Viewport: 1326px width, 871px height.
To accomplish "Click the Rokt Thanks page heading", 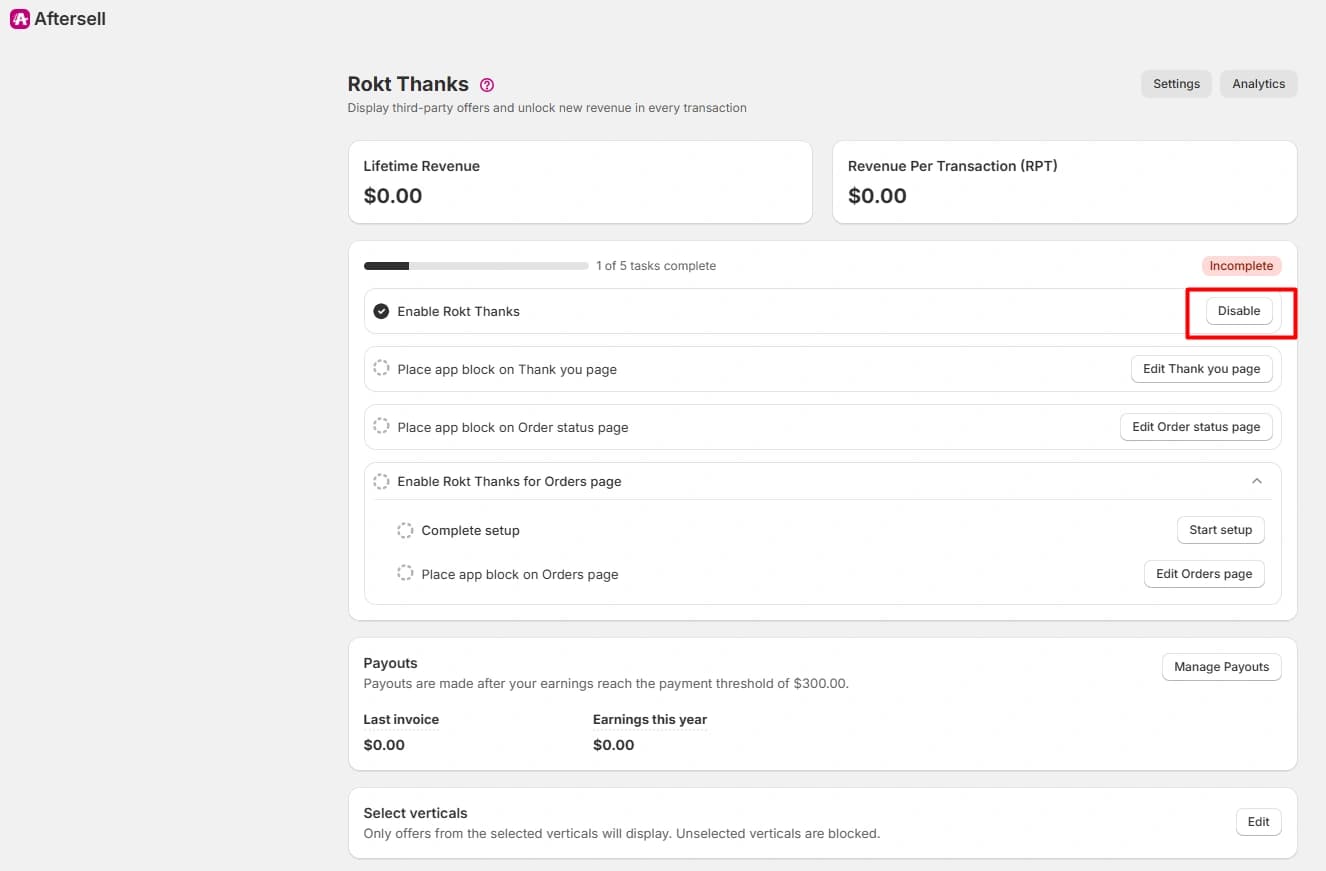I will pyautogui.click(x=408, y=84).
